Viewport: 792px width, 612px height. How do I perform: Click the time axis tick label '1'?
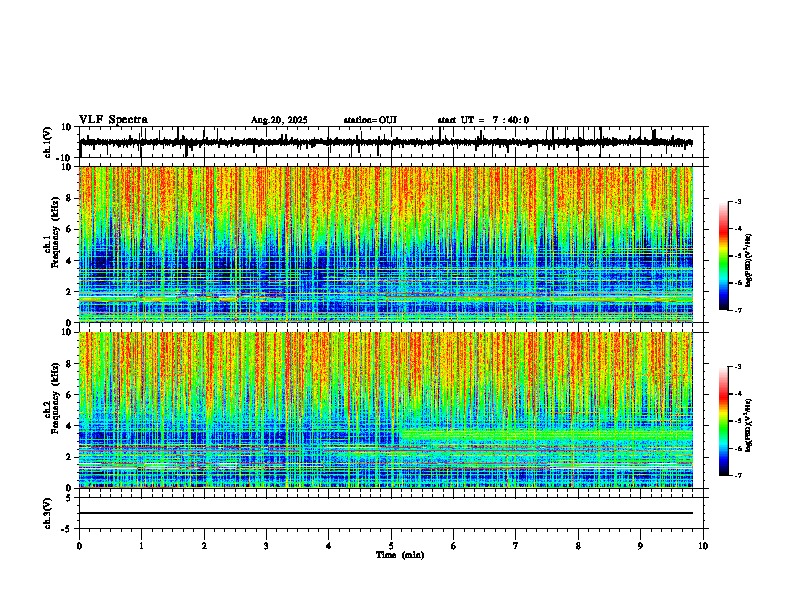click(141, 545)
